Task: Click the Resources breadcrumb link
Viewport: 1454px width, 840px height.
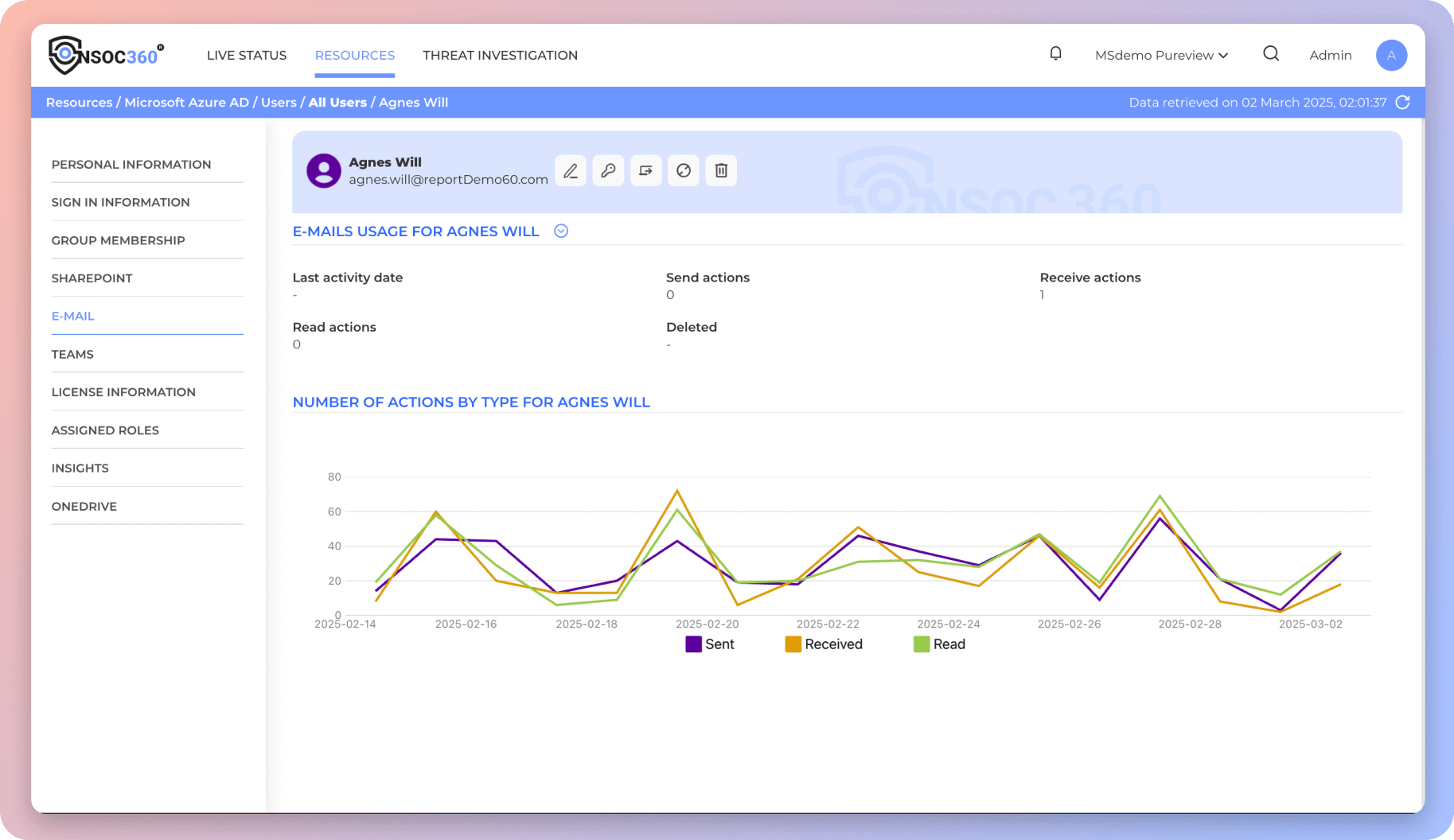Action: tap(79, 103)
